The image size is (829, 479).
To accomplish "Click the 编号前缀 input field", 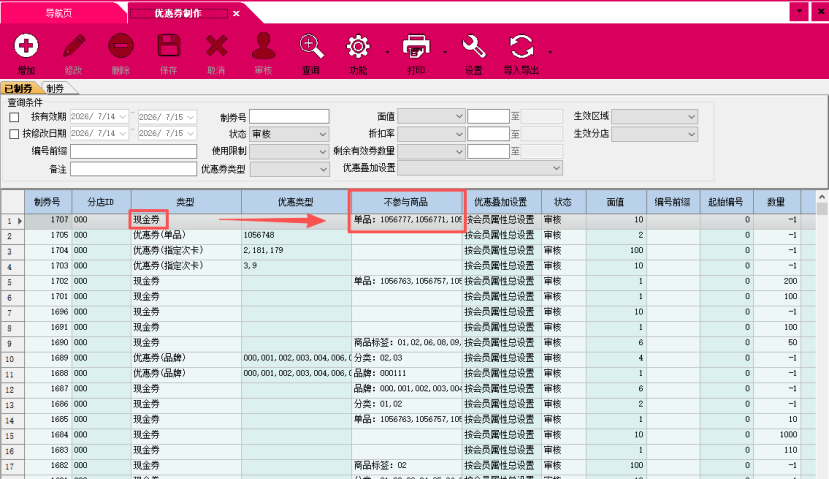I will (133, 151).
